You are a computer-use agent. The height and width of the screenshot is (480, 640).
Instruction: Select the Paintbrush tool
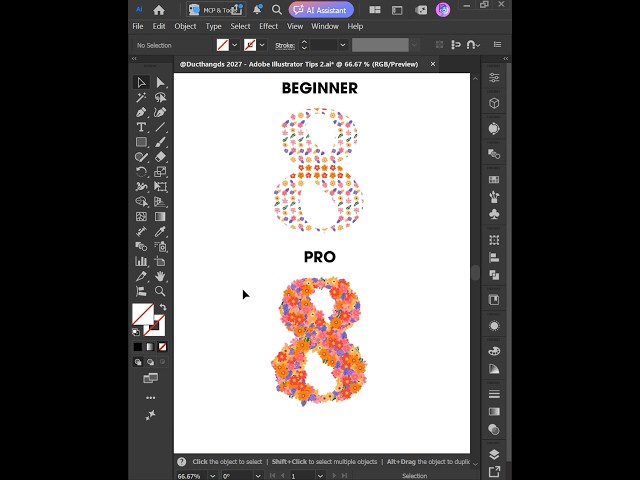pyautogui.click(x=160, y=142)
